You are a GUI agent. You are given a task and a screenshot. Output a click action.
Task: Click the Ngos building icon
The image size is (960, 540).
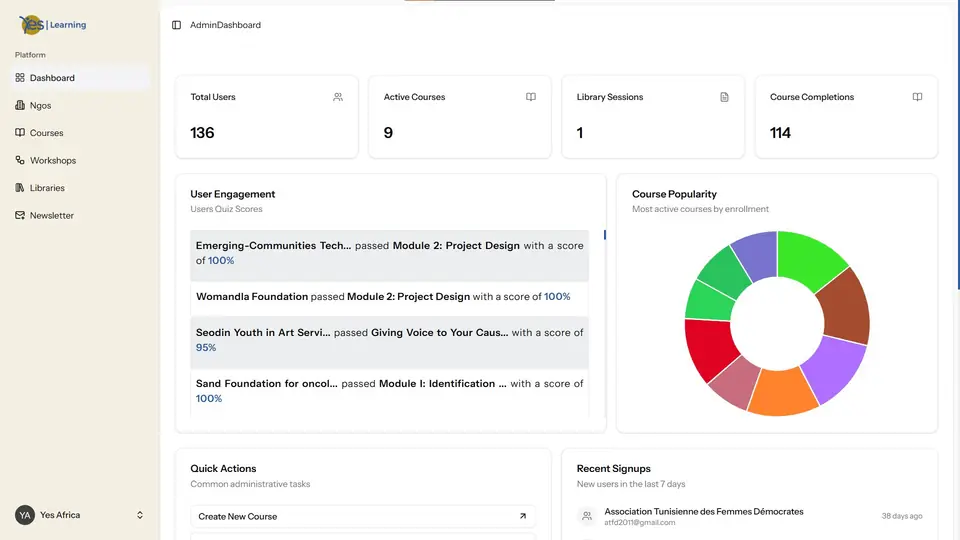pyautogui.click(x=20, y=105)
